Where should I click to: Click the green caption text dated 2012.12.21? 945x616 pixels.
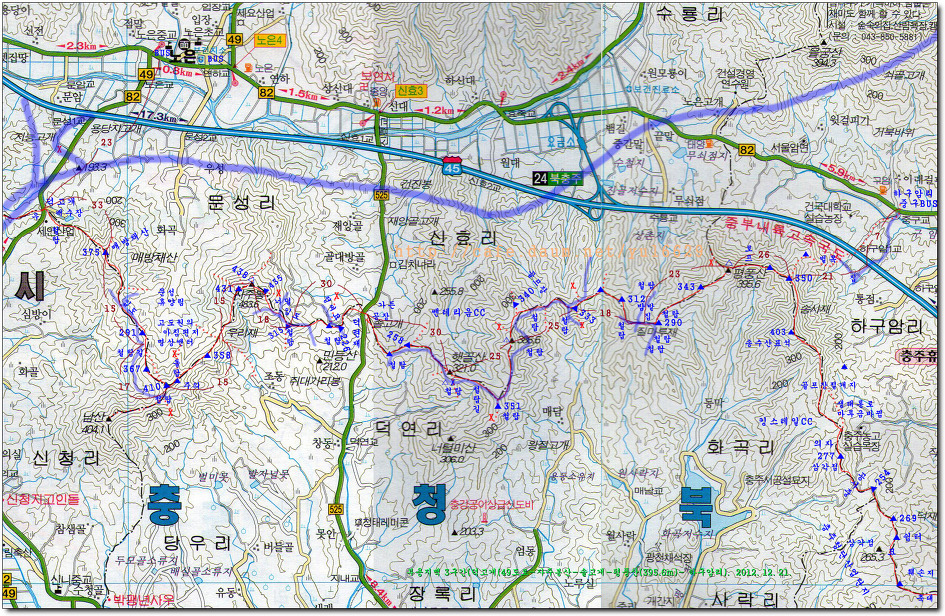coord(598,572)
